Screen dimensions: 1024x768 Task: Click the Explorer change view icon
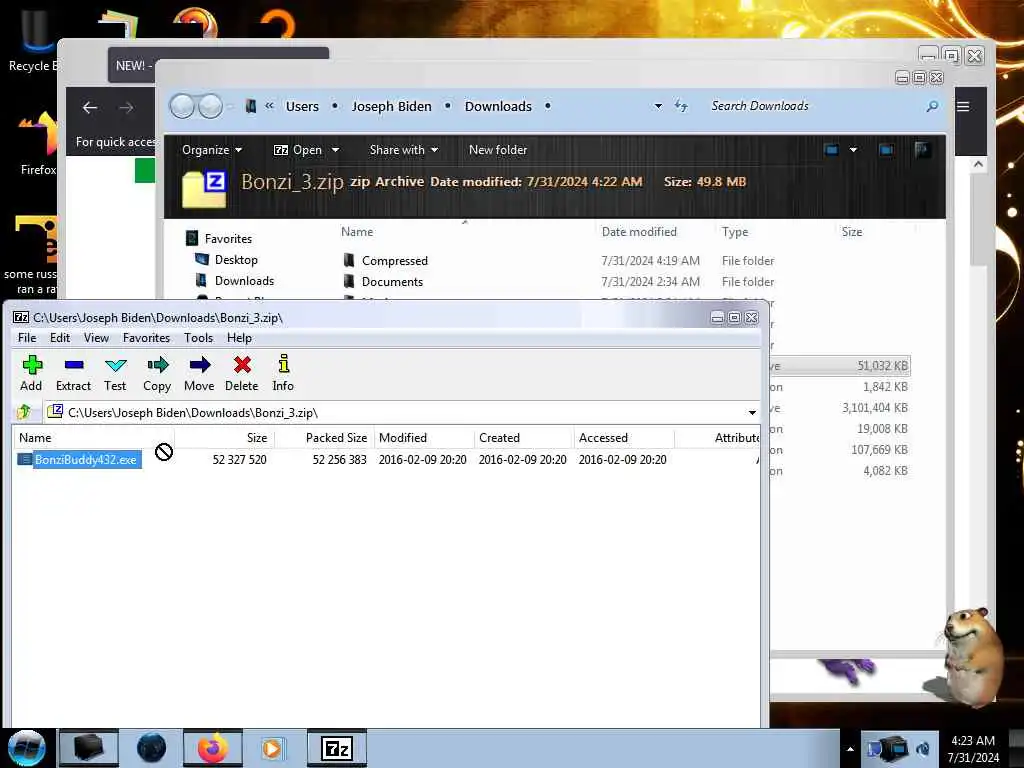pos(831,150)
